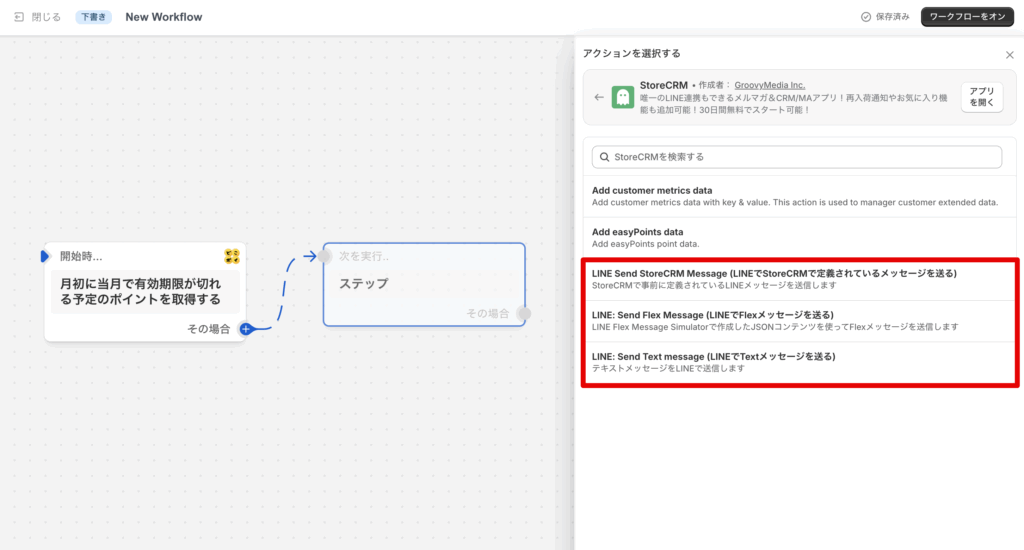Screen dimensions: 1024x550
Task: Click the New Workflow title
Action: point(163,17)
